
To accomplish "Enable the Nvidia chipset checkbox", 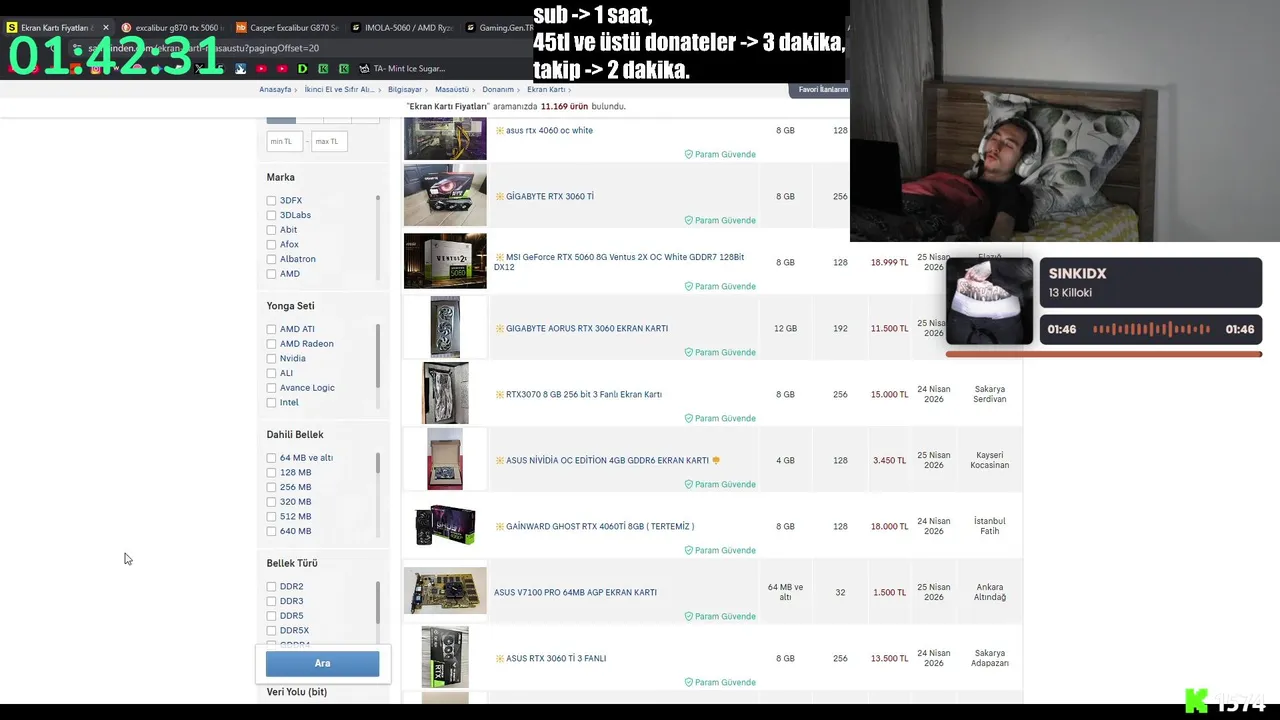I will (x=271, y=358).
